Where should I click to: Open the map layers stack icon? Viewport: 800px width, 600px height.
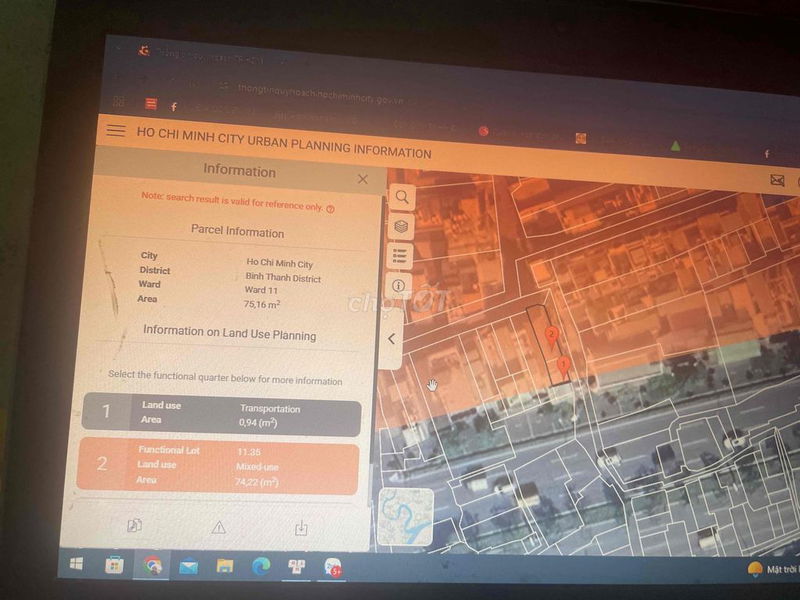pos(401,227)
